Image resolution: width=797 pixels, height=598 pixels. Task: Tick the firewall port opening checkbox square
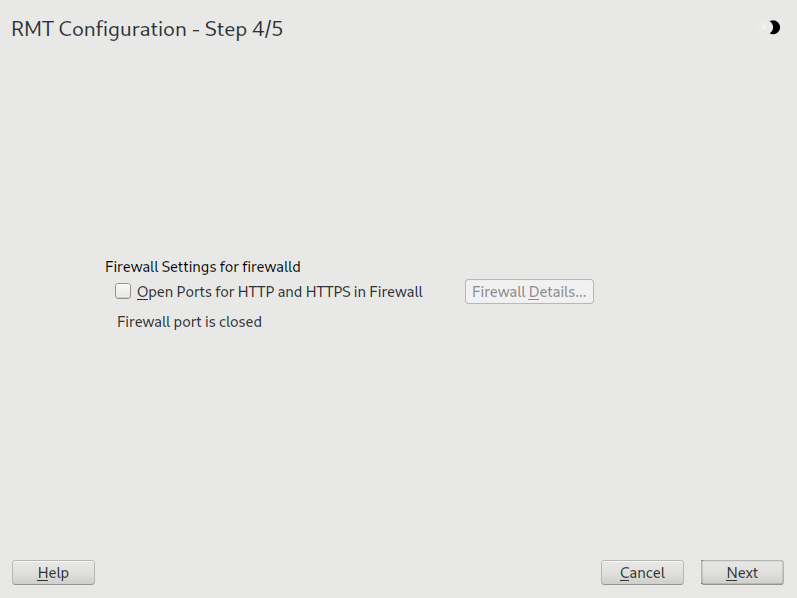tap(123, 292)
